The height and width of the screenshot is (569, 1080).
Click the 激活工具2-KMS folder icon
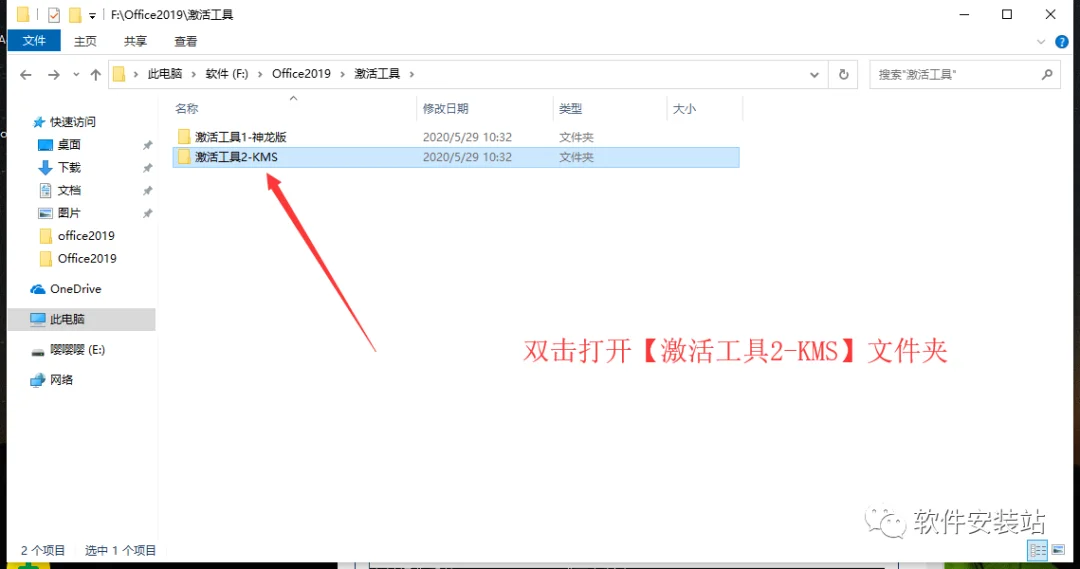(183, 157)
